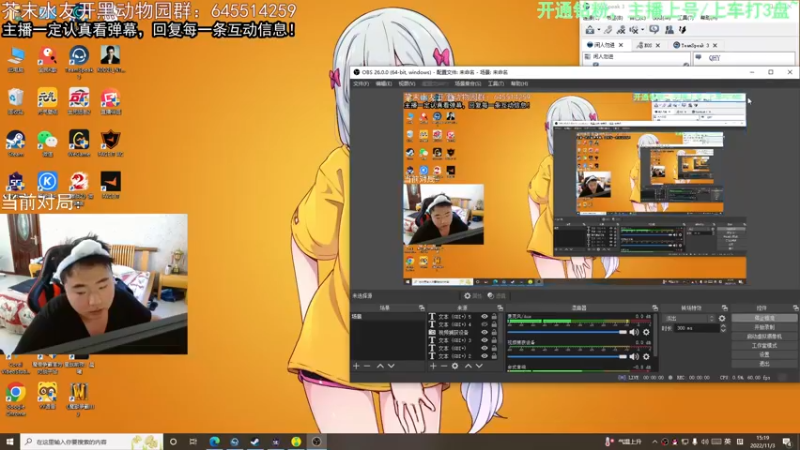Mute the 视频捕获设备 mixer speaker icon
800x450 pixels.
pyautogui.click(x=634, y=357)
